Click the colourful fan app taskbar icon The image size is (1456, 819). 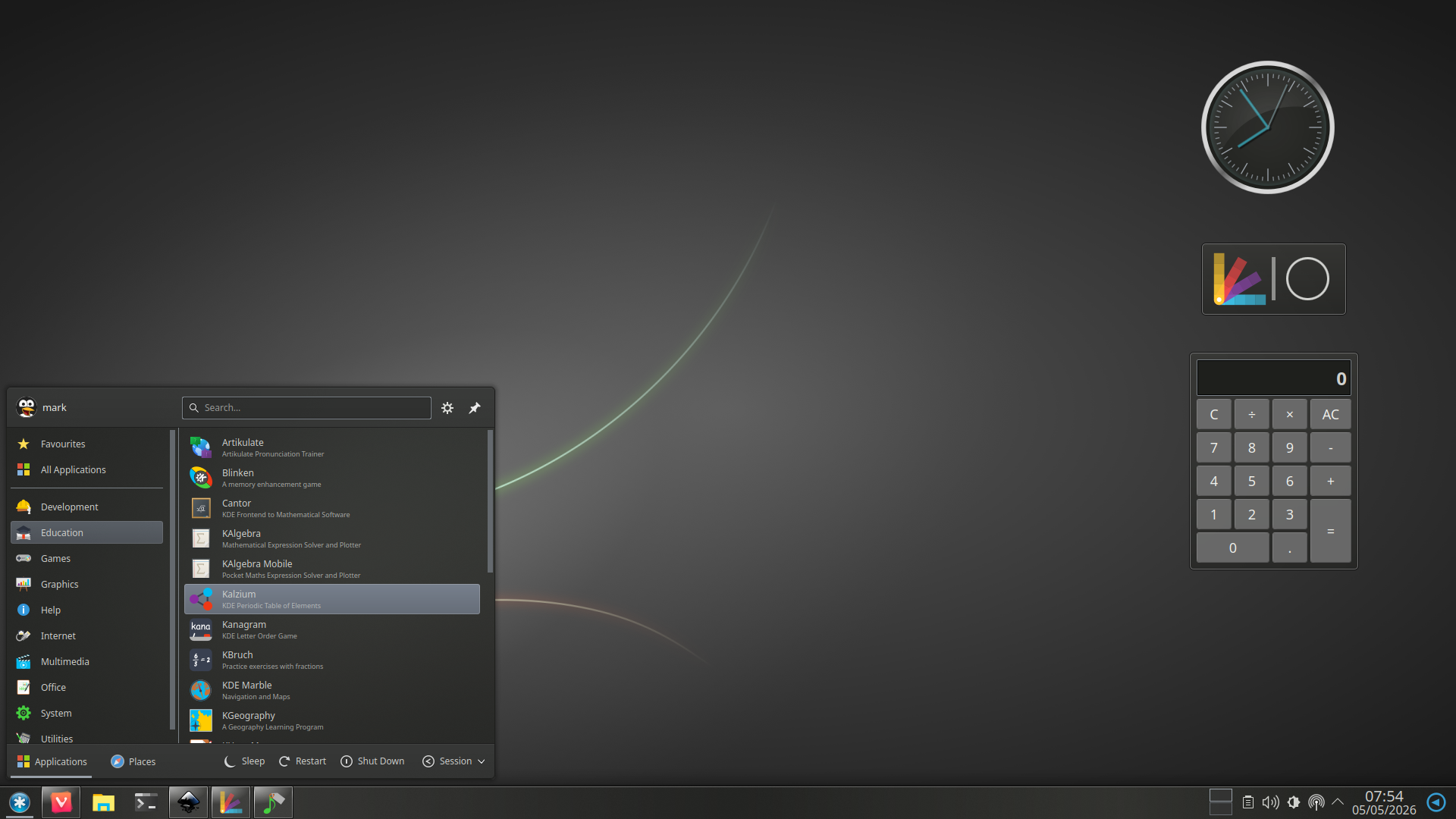click(x=231, y=802)
